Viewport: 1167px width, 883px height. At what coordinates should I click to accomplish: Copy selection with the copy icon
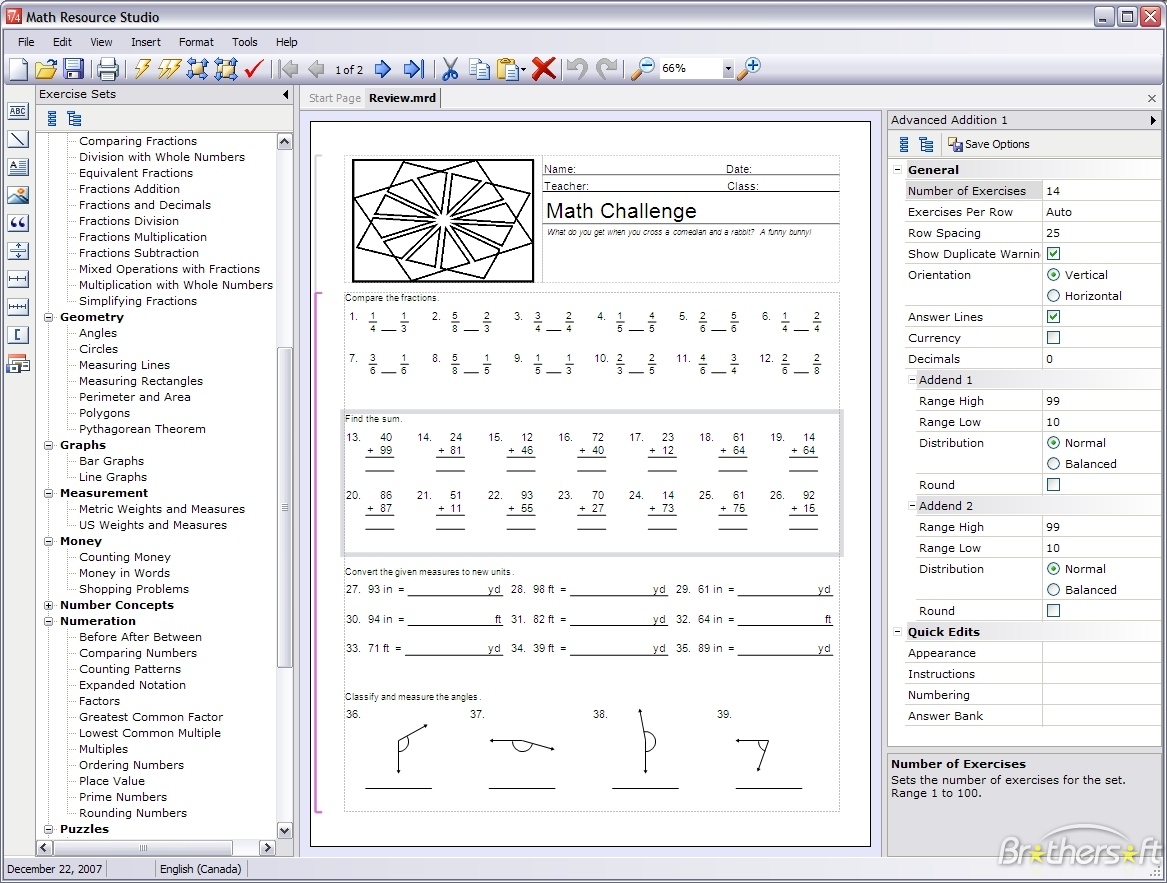point(479,69)
